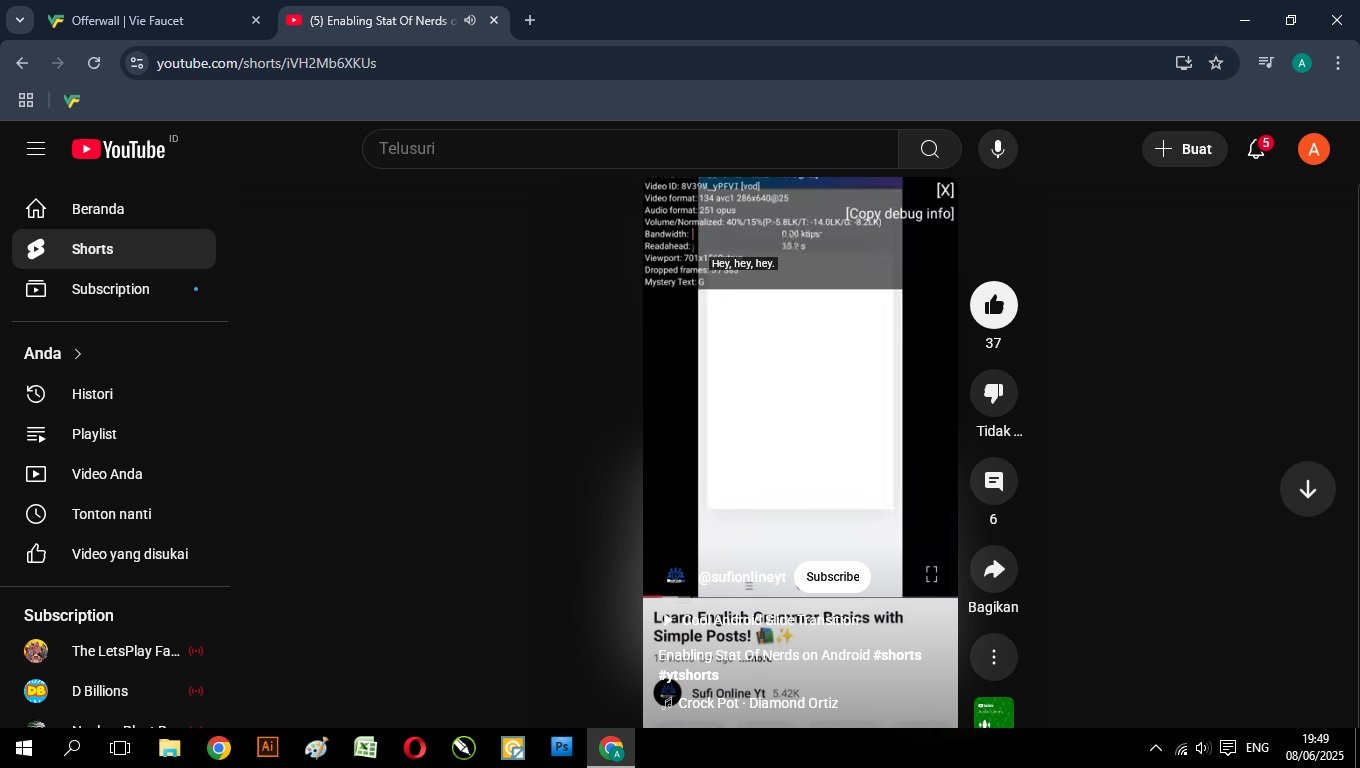Screen dimensions: 1360x768
Task: Switch to the Offerwall | Vie Faucet tab
Action: tap(156, 20)
